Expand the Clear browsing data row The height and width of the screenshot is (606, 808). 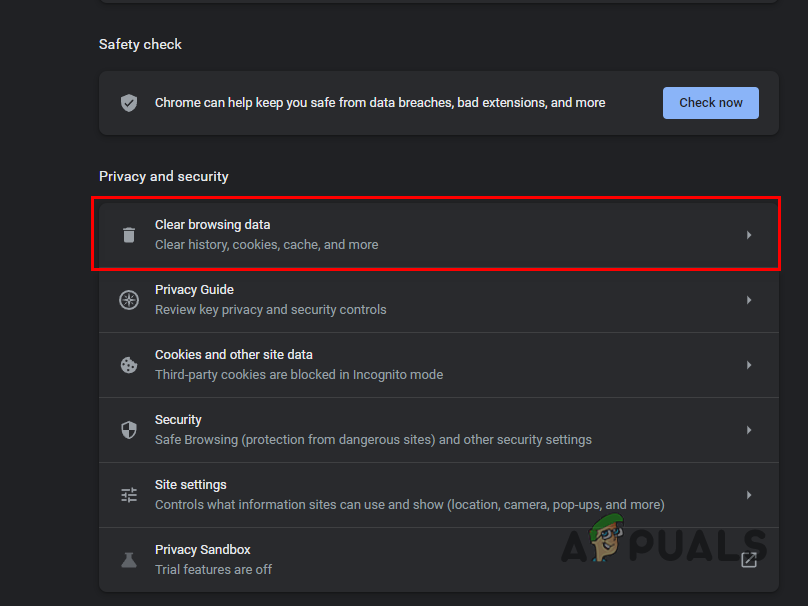coord(748,234)
